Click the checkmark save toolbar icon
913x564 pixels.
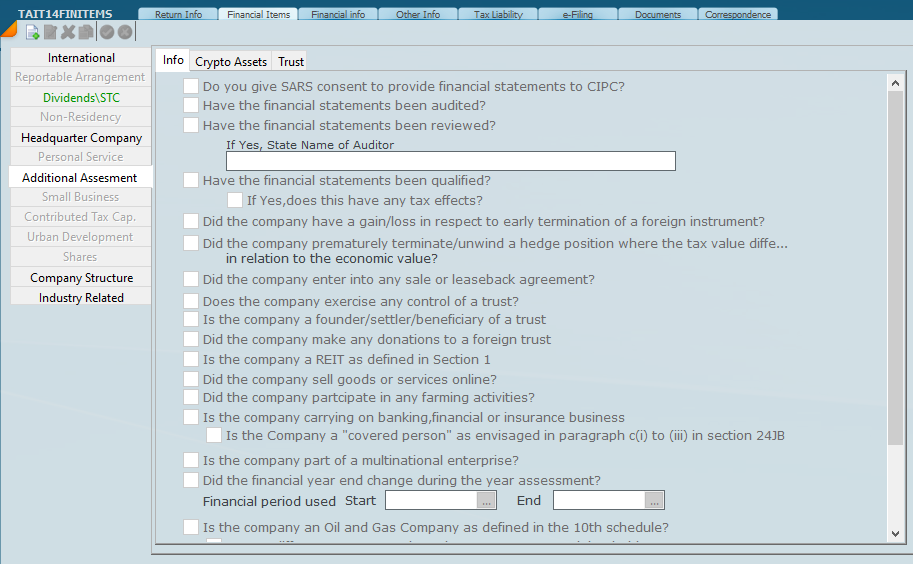pyautogui.click(x=107, y=32)
